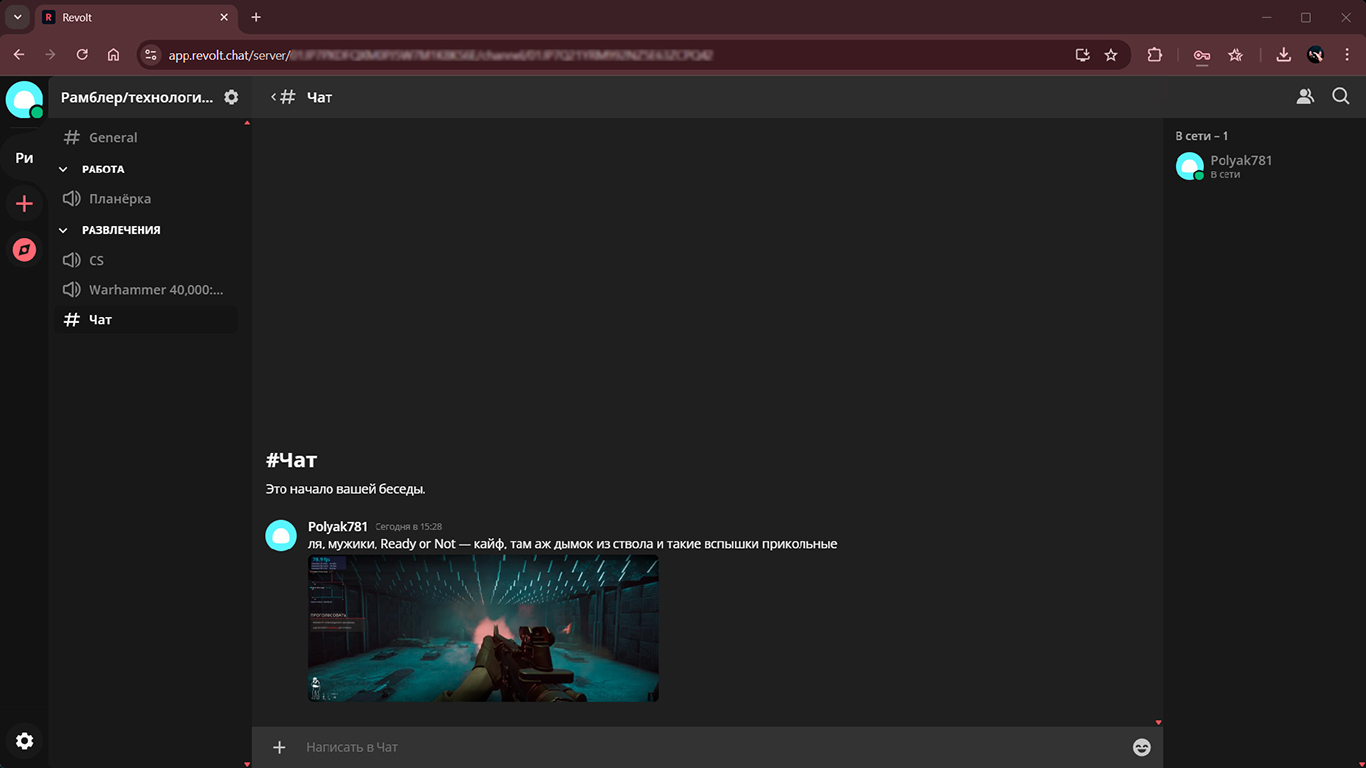Open browser home page
Viewport: 1366px width, 768px height.
click(114, 55)
